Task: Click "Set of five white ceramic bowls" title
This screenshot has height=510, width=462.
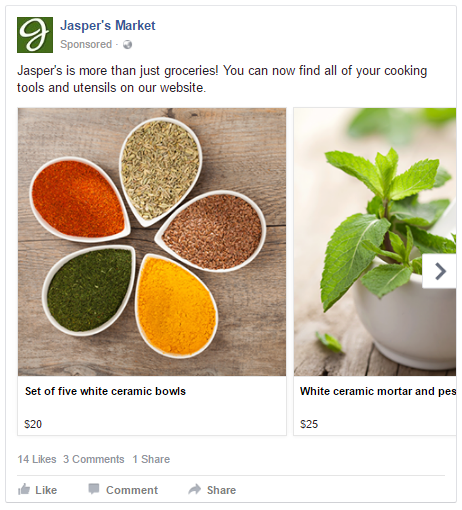Action: point(105,391)
